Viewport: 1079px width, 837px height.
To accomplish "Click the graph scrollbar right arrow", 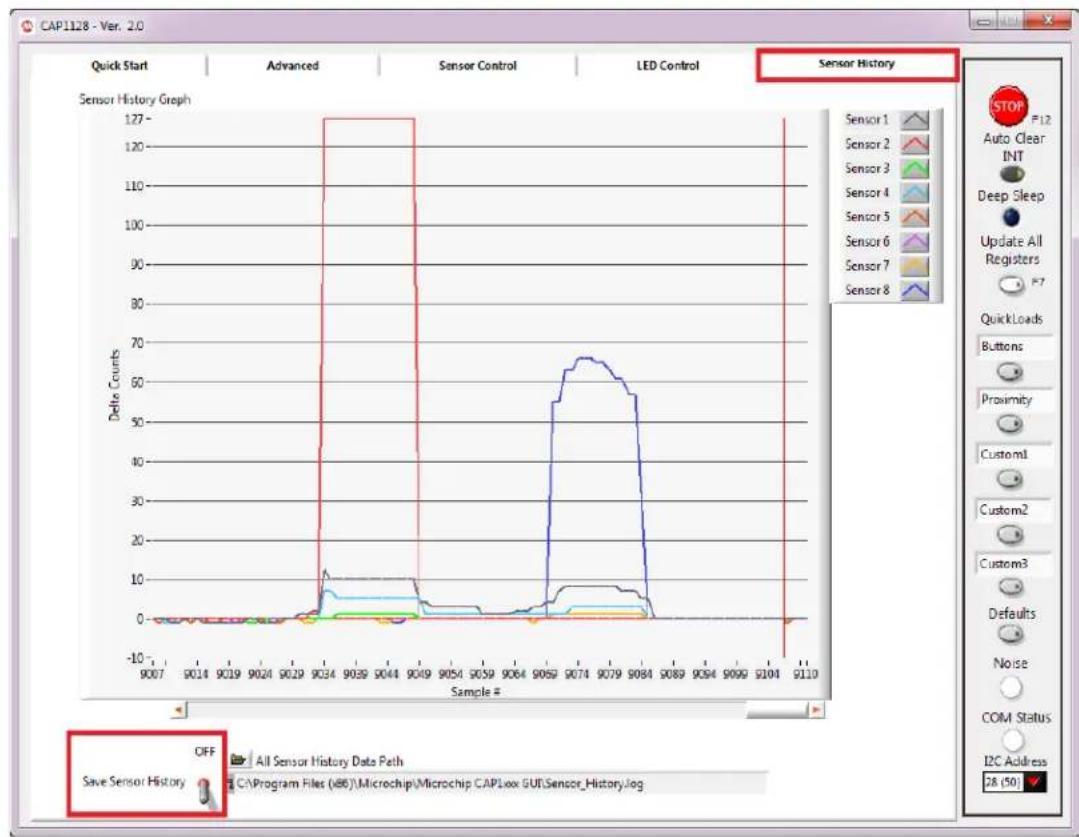I will pos(816,710).
